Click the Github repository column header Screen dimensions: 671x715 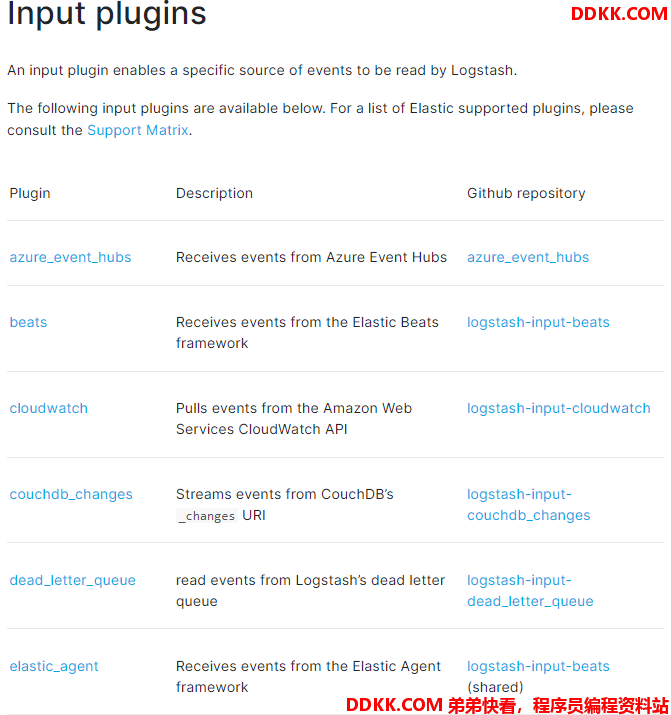point(526,193)
